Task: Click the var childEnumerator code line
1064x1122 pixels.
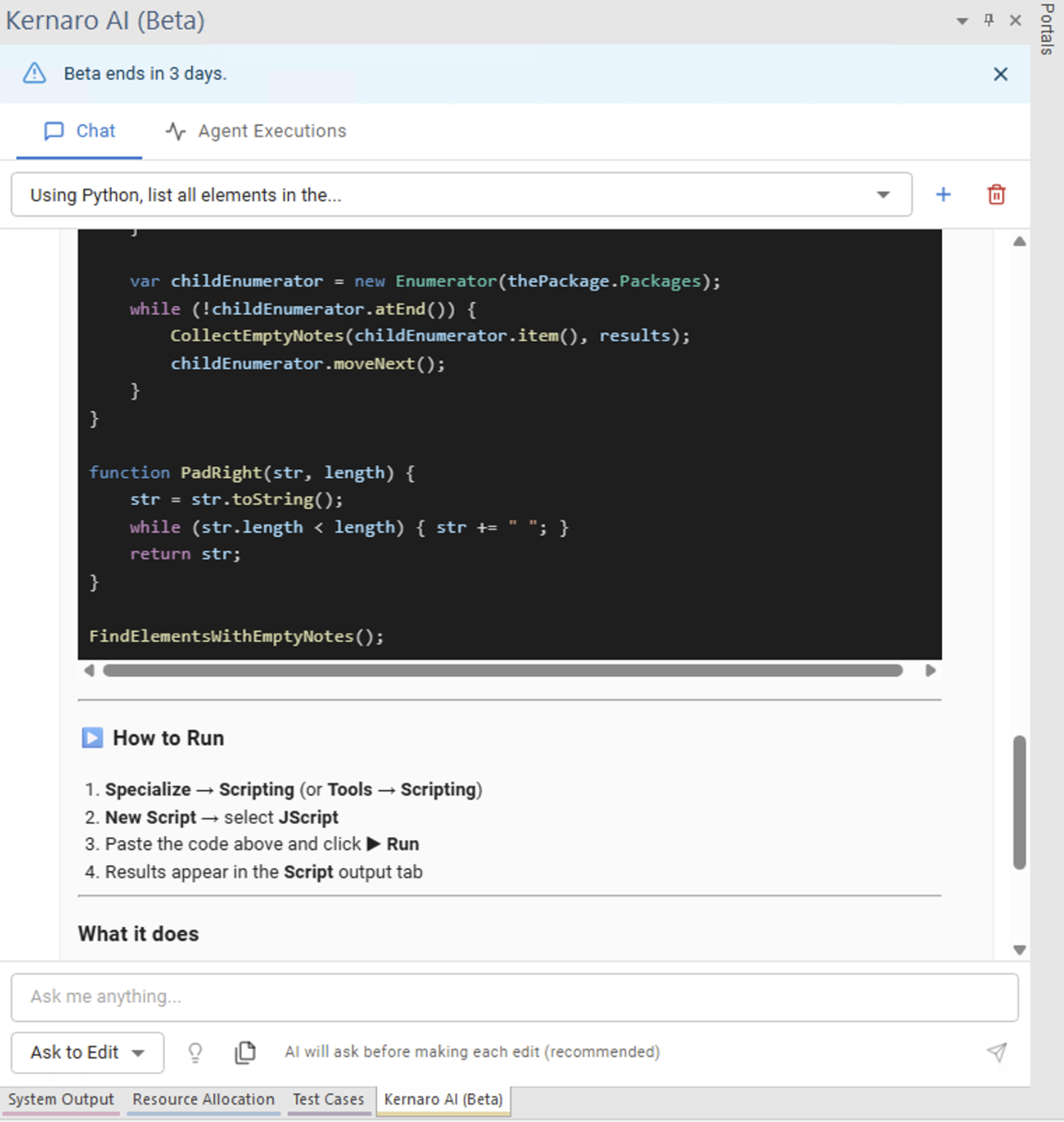Action: tap(425, 281)
